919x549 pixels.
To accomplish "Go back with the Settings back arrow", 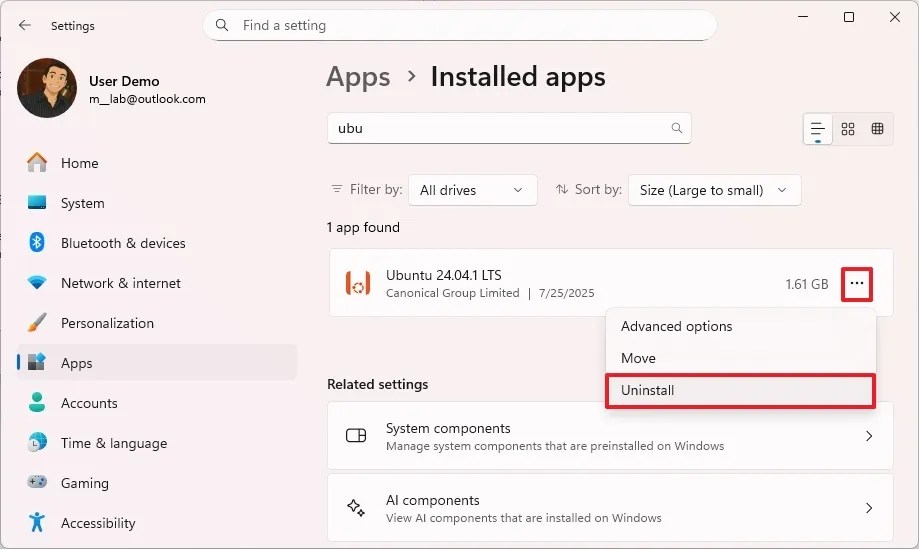I will click(x=25, y=25).
